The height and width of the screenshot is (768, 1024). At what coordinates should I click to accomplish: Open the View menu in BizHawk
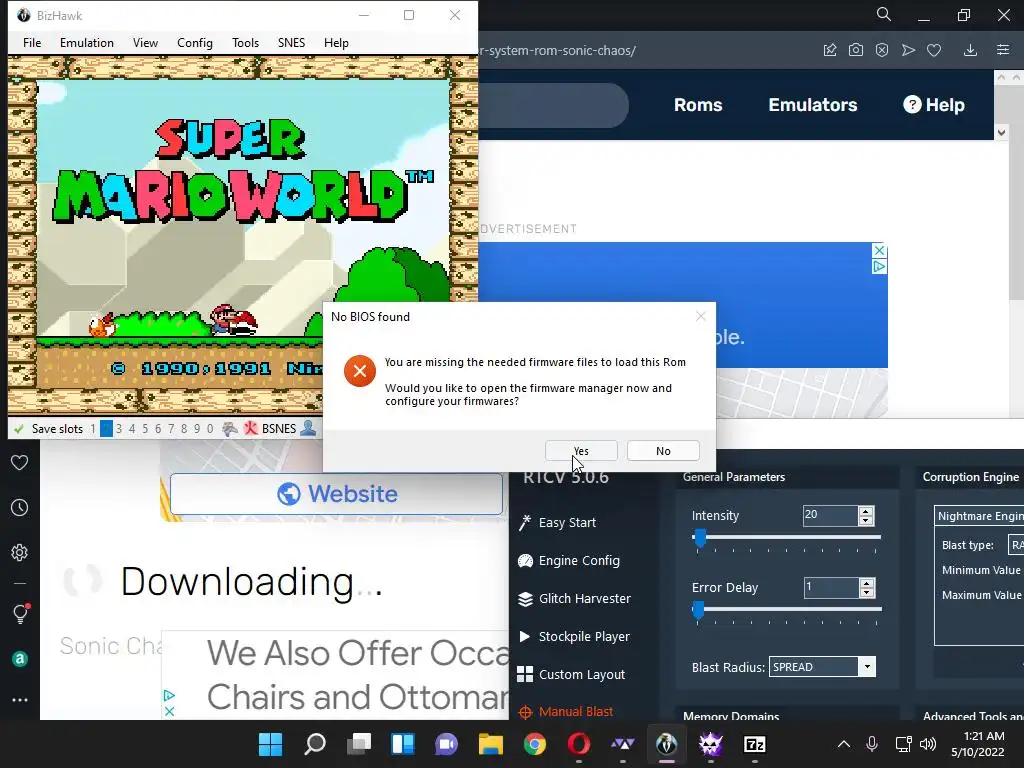tap(145, 42)
